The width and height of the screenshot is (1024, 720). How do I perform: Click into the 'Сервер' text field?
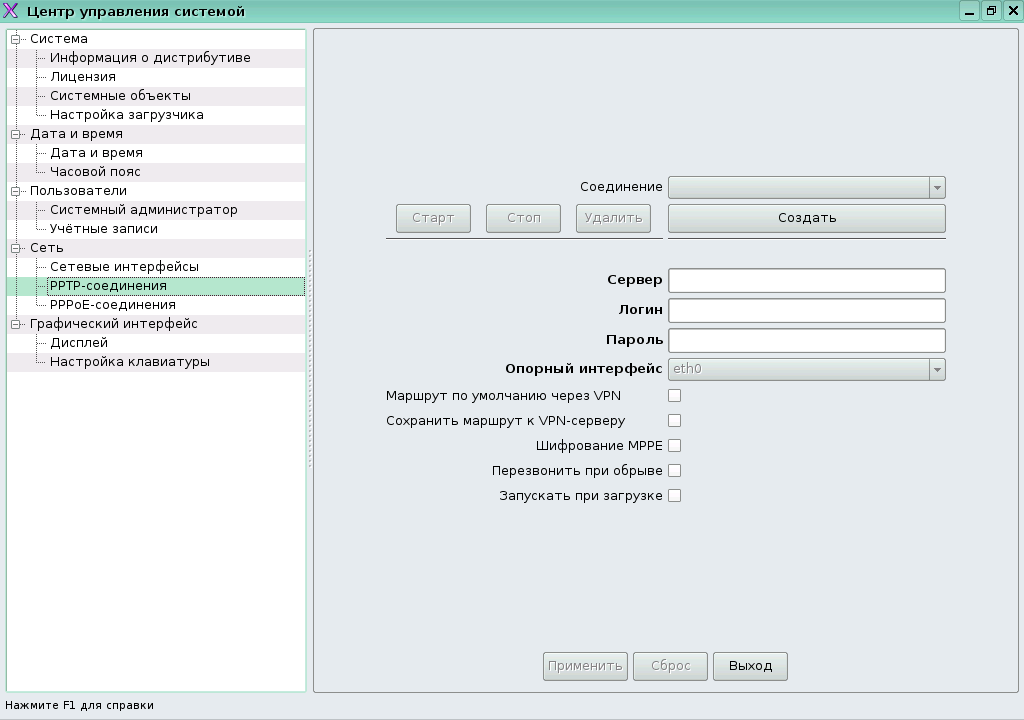pyautogui.click(x=806, y=280)
